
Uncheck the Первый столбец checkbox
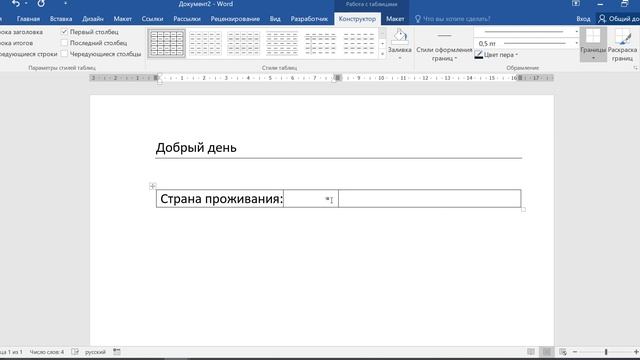click(64, 32)
